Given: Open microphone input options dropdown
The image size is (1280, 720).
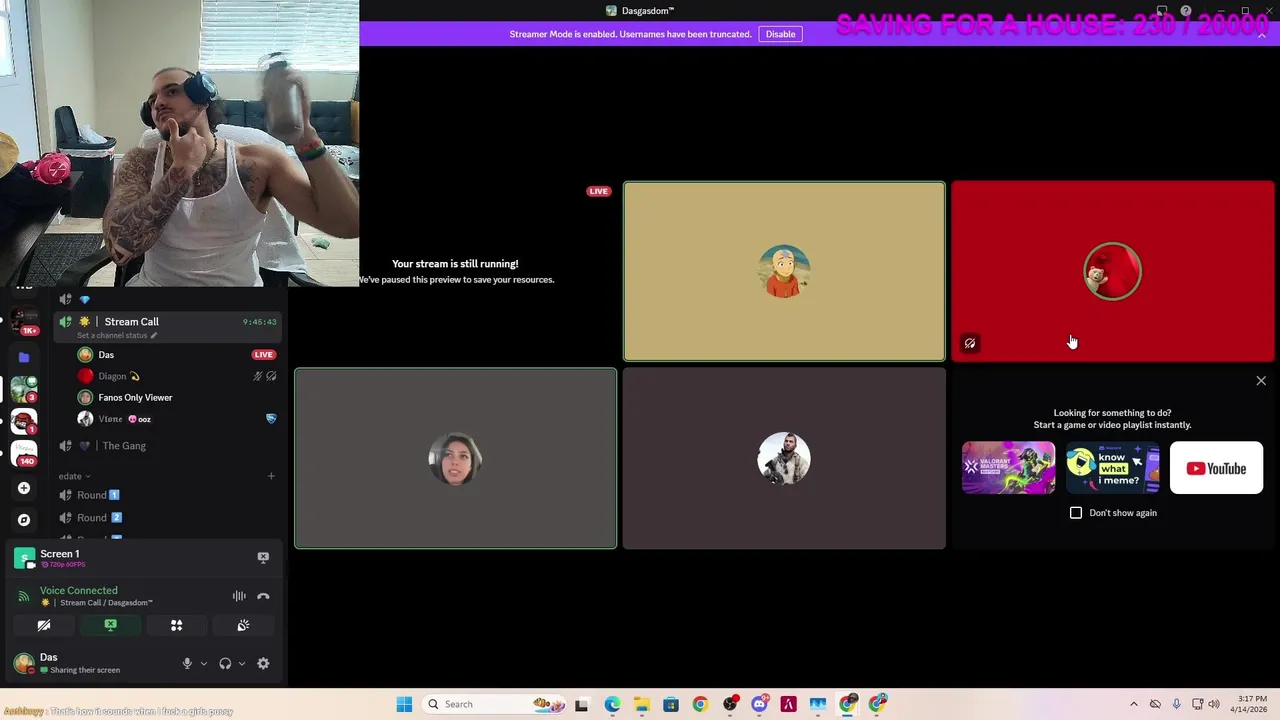Looking at the screenshot, I should 203,664.
